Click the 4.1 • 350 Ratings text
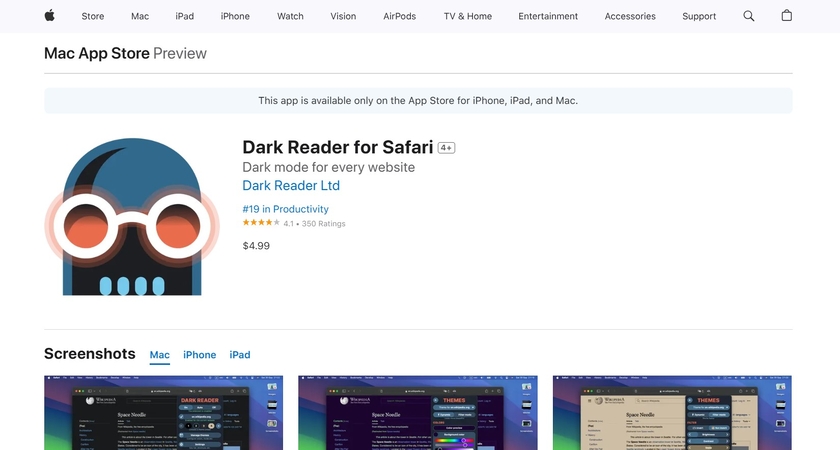 click(x=314, y=223)
